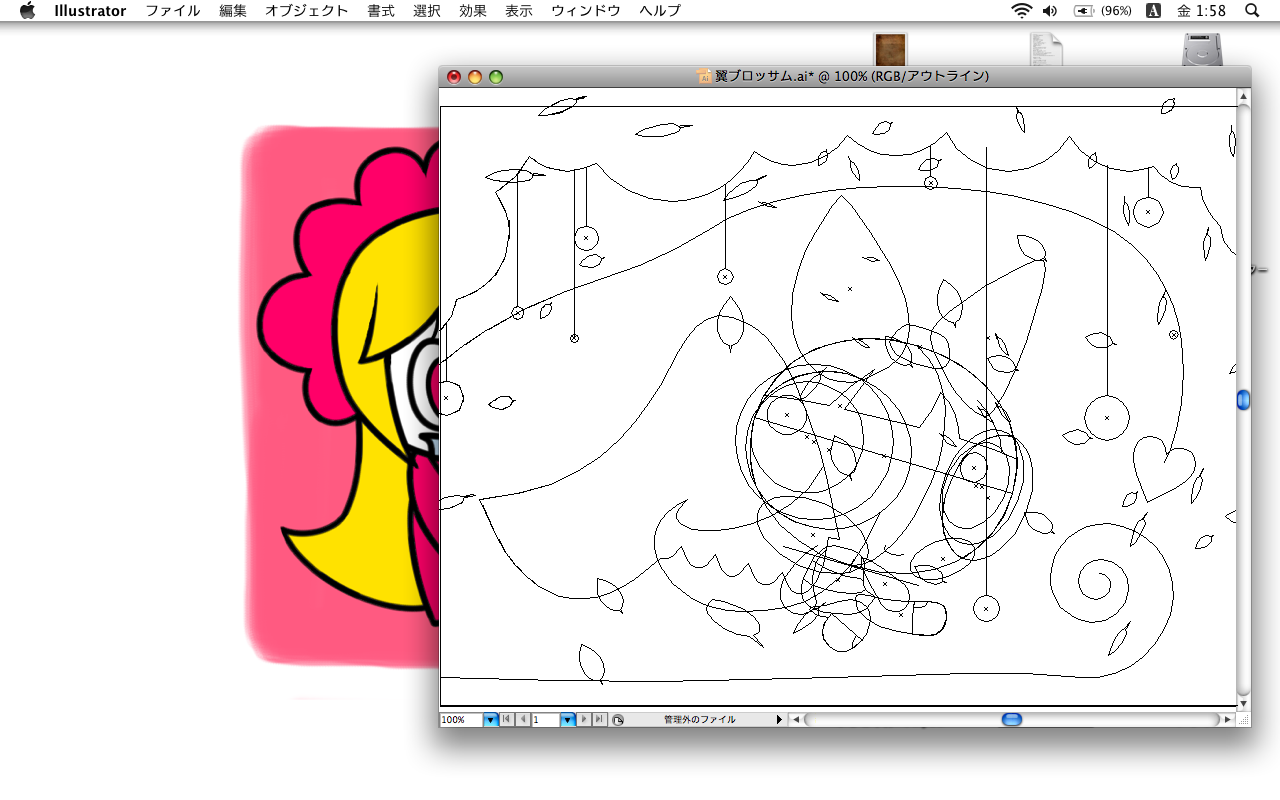The width and height of the screenshot is (1280, 800).
Task: Go to the previous artboard
Action: click(523, 720)
